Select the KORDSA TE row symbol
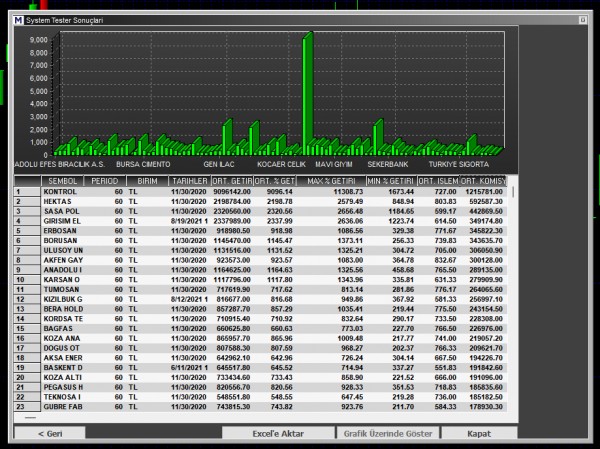 [x=63, y=319]
